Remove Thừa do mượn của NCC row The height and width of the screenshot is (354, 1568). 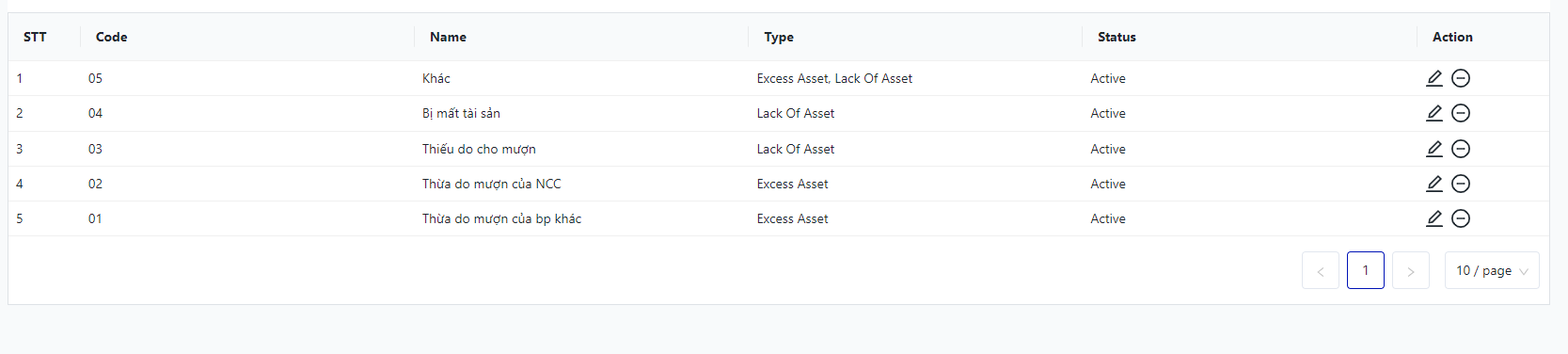coord(1461,184)
